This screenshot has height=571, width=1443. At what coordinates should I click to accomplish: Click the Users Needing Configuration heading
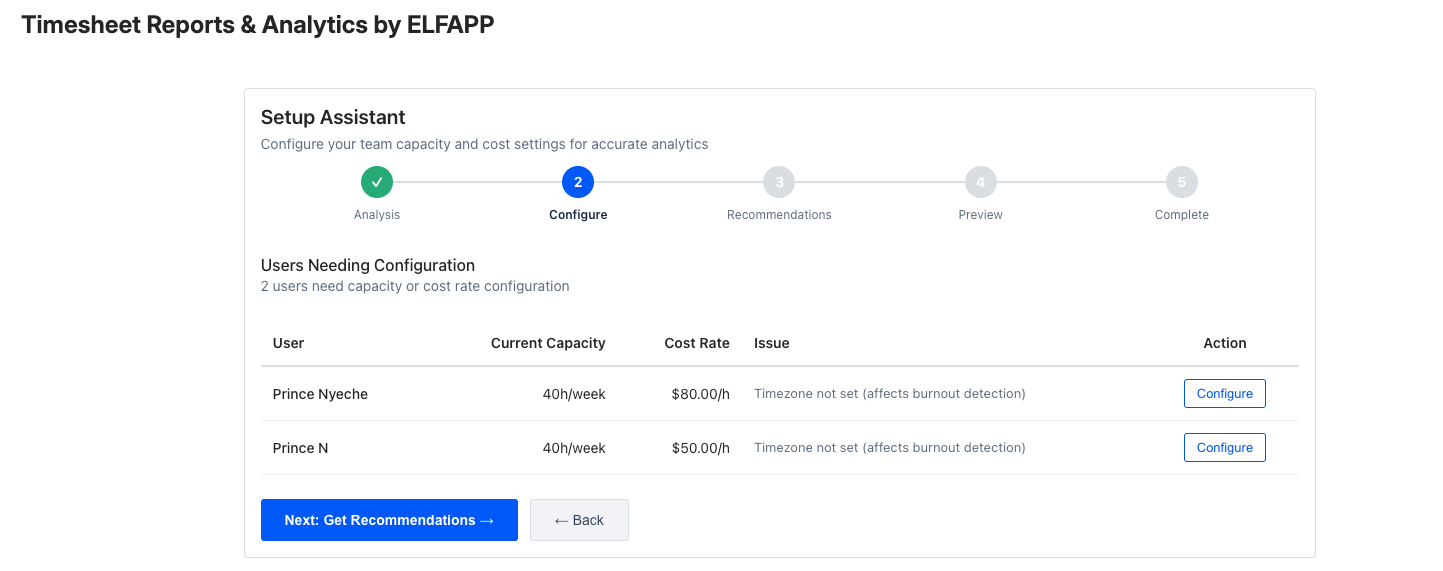pyautogui.click(x=368, y=265)
